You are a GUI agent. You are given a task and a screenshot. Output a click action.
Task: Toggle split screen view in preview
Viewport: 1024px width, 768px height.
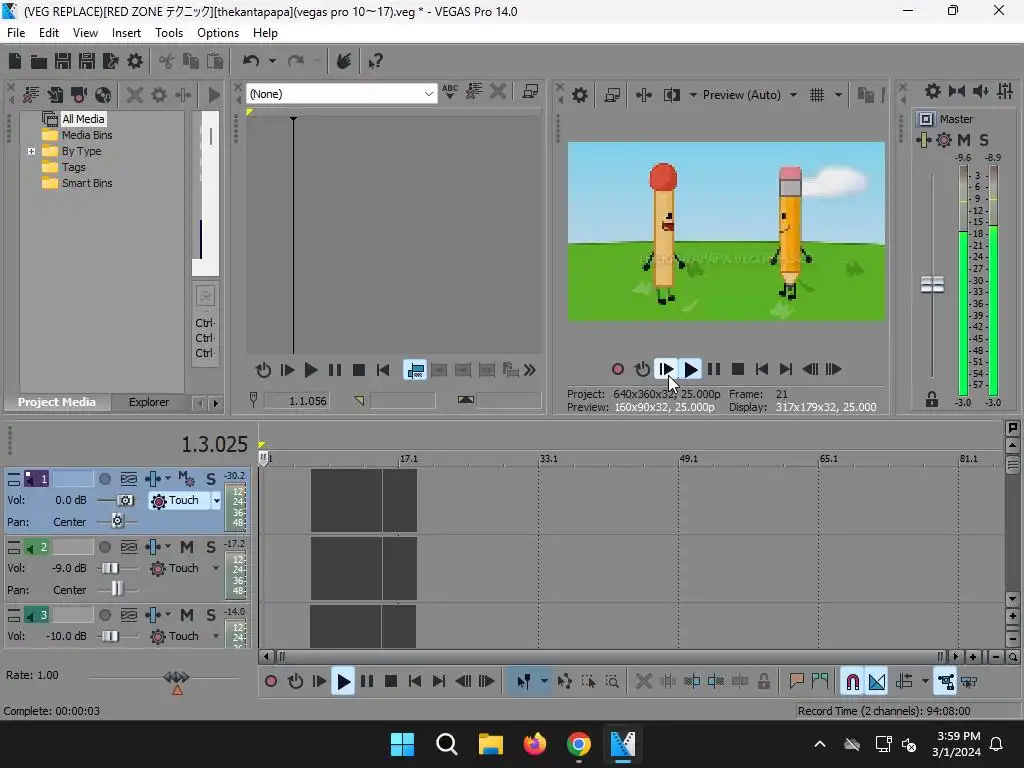671,95
